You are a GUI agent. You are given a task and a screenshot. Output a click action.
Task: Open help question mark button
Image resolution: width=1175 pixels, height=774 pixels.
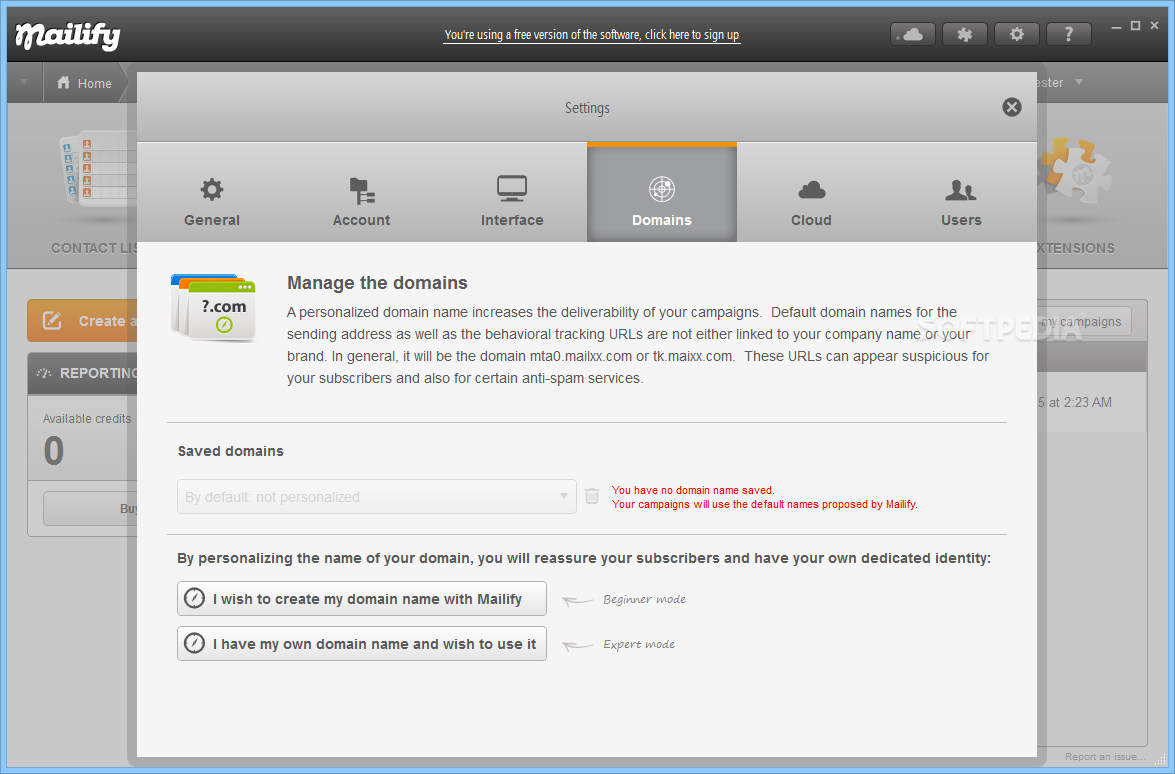click(x=1069, y=34)
